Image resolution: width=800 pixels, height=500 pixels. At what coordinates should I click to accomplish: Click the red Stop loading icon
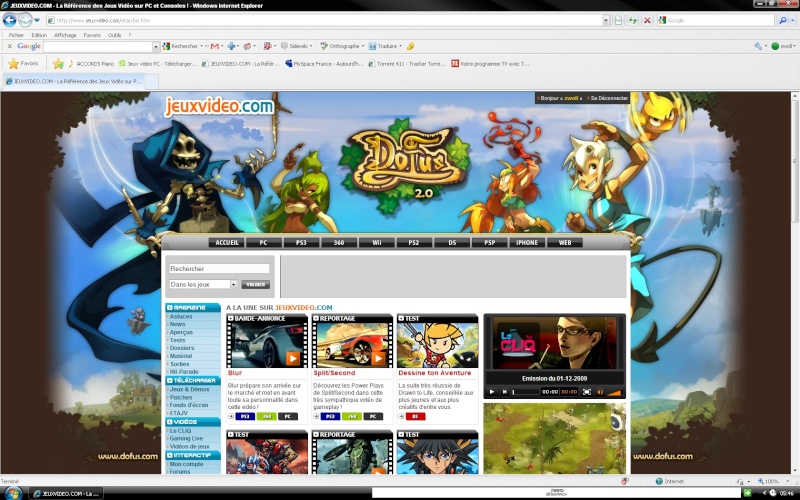(647, 20)
